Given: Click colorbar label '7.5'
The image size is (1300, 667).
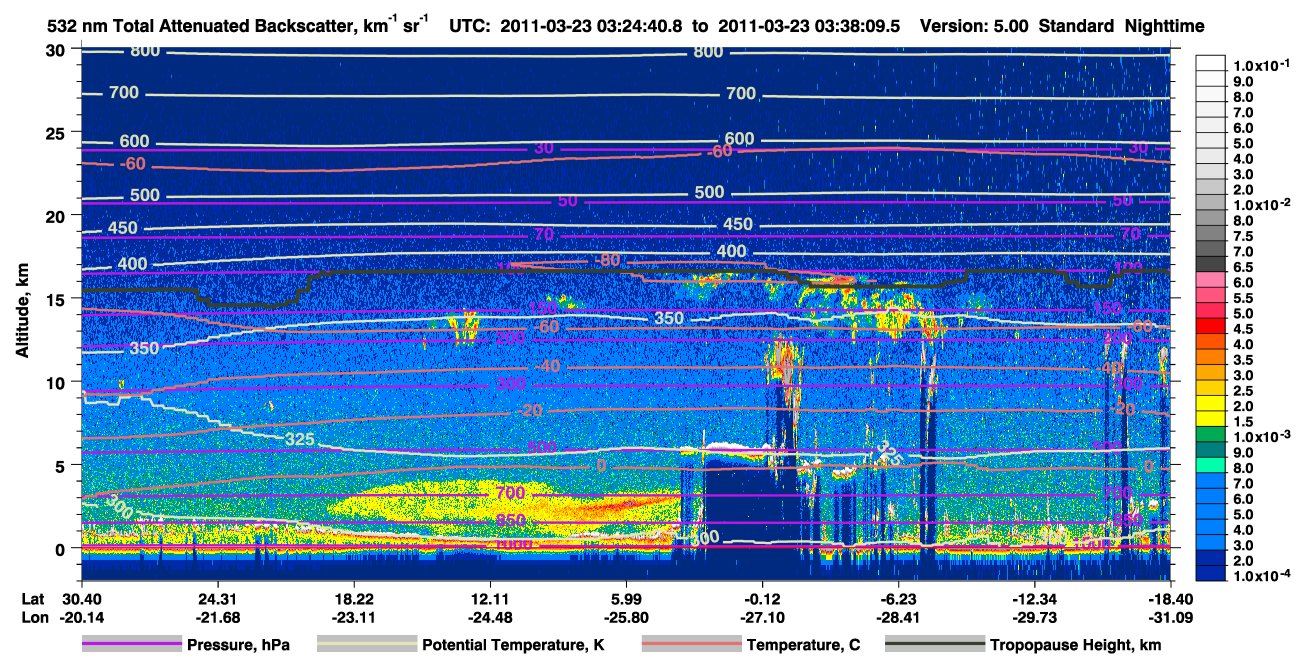Looking at the screenshot, I should (x=1243, y=236).
